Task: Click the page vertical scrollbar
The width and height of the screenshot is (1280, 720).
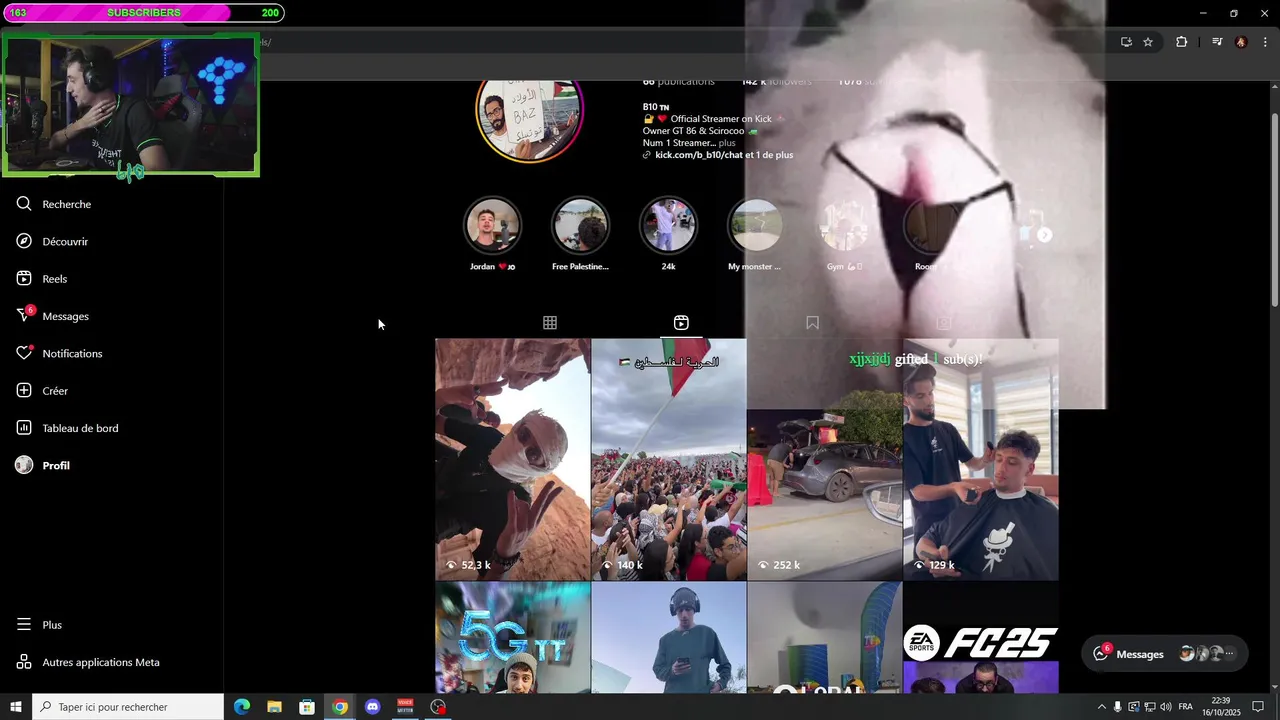Action: (x=1274, y=200)
